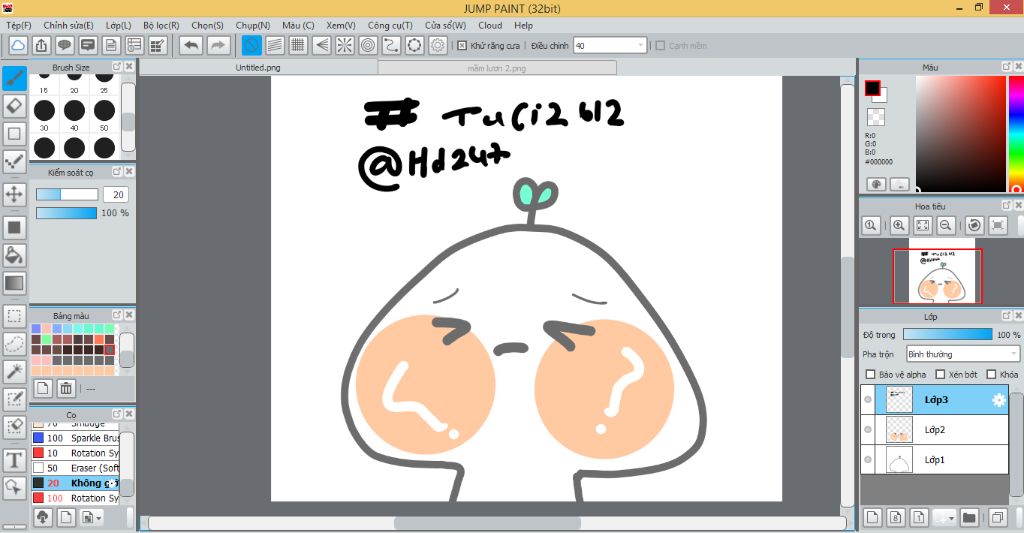The width and height of the screenshot is (1024, 533).
Task: Select the Bucket fill tool
Action: (x=14, y=255)
